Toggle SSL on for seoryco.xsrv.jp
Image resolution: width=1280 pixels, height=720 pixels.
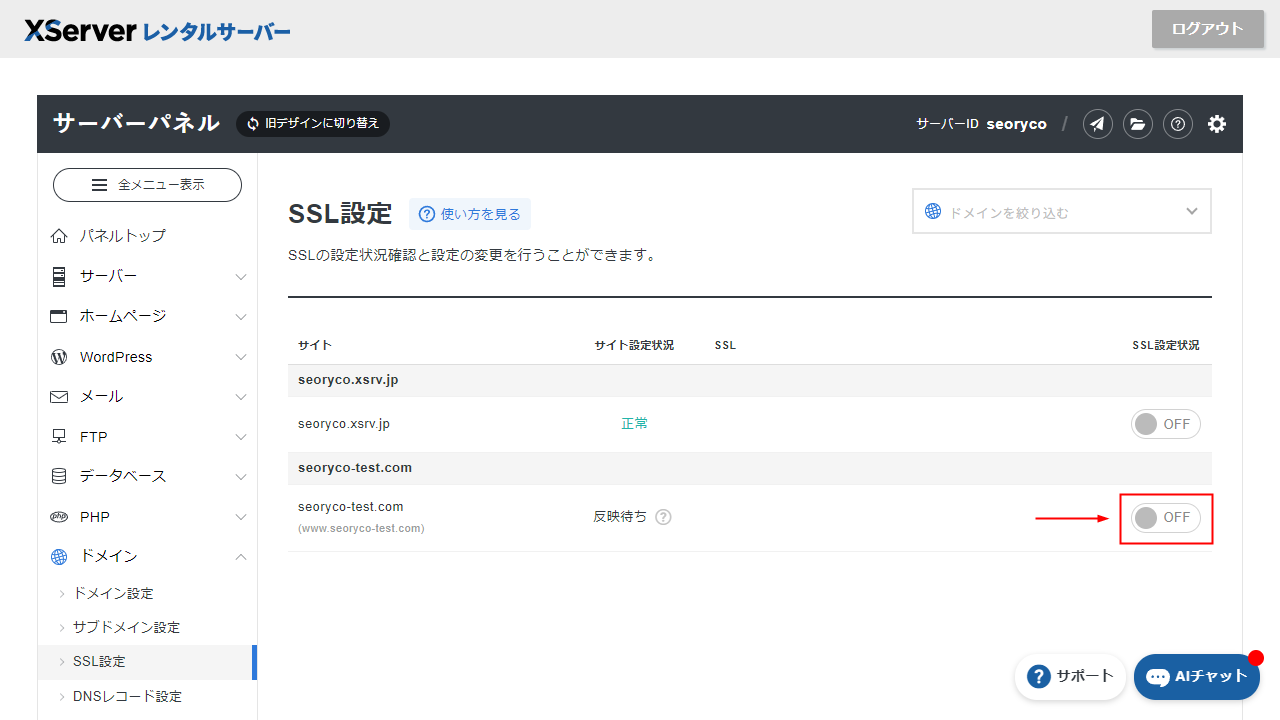(1165, 423)
